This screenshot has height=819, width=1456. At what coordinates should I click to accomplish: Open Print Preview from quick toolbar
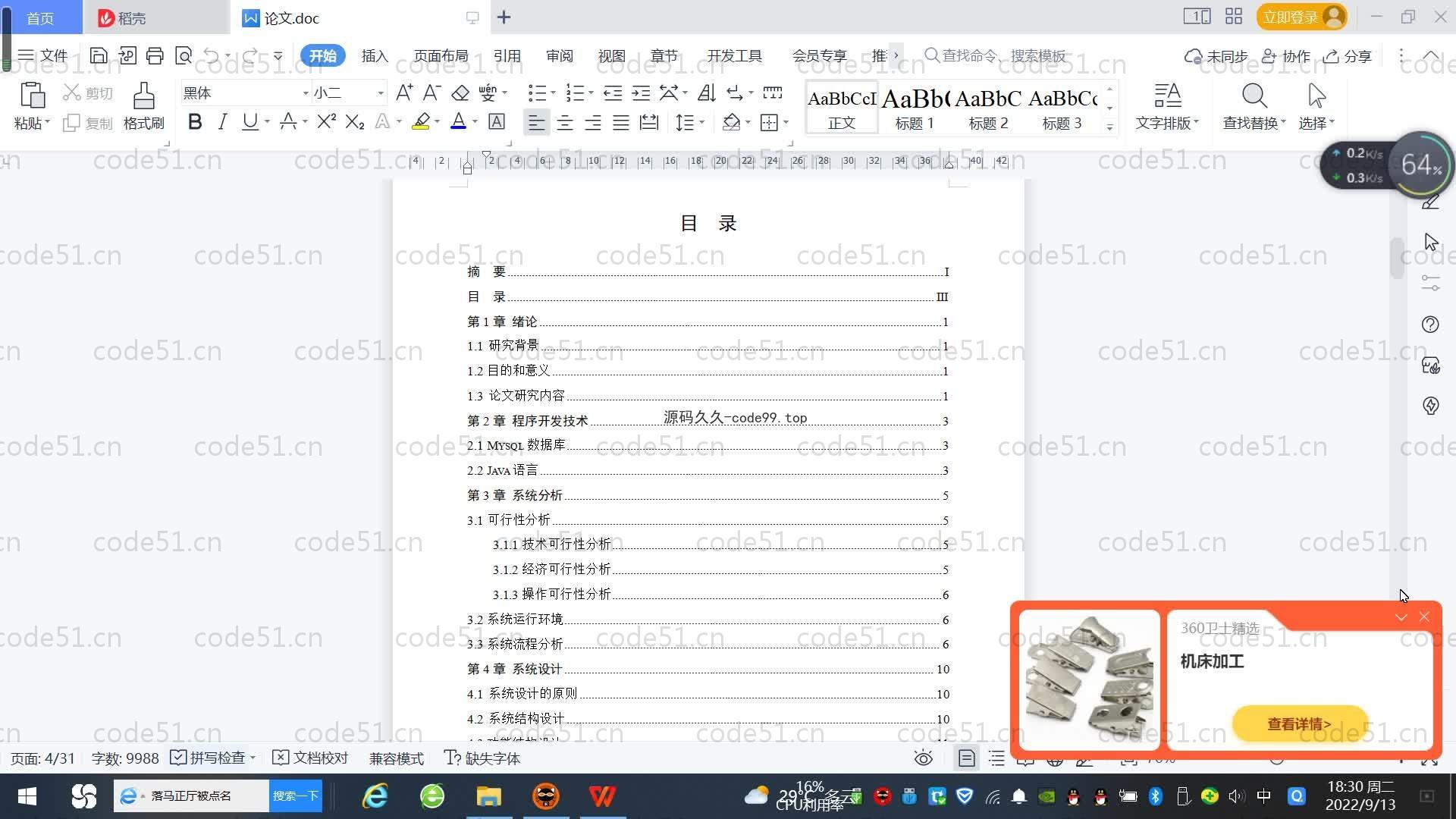183,55
